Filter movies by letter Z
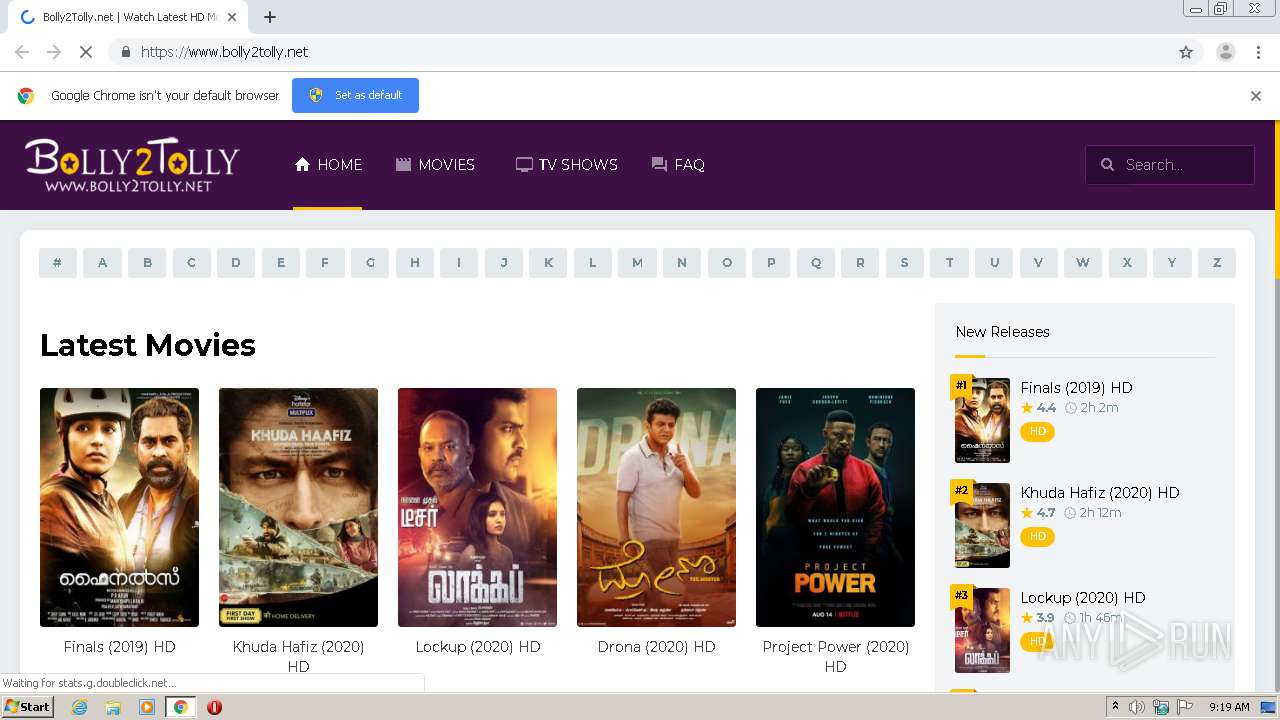The height and width of the screenshot is (720, 1280). pyautogui.click(x=1217, y=263)
